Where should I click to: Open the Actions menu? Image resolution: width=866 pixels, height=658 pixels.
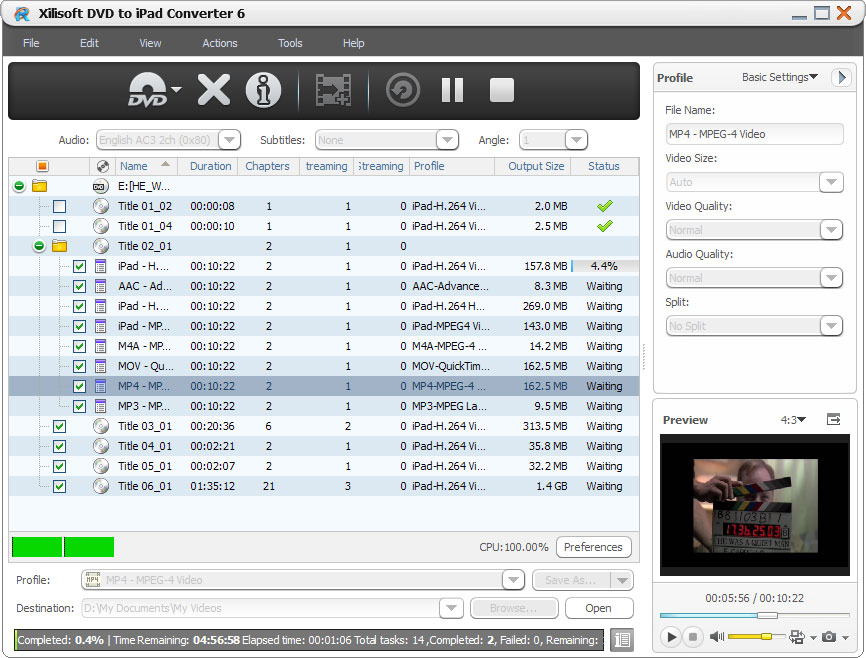coord(220,43)
